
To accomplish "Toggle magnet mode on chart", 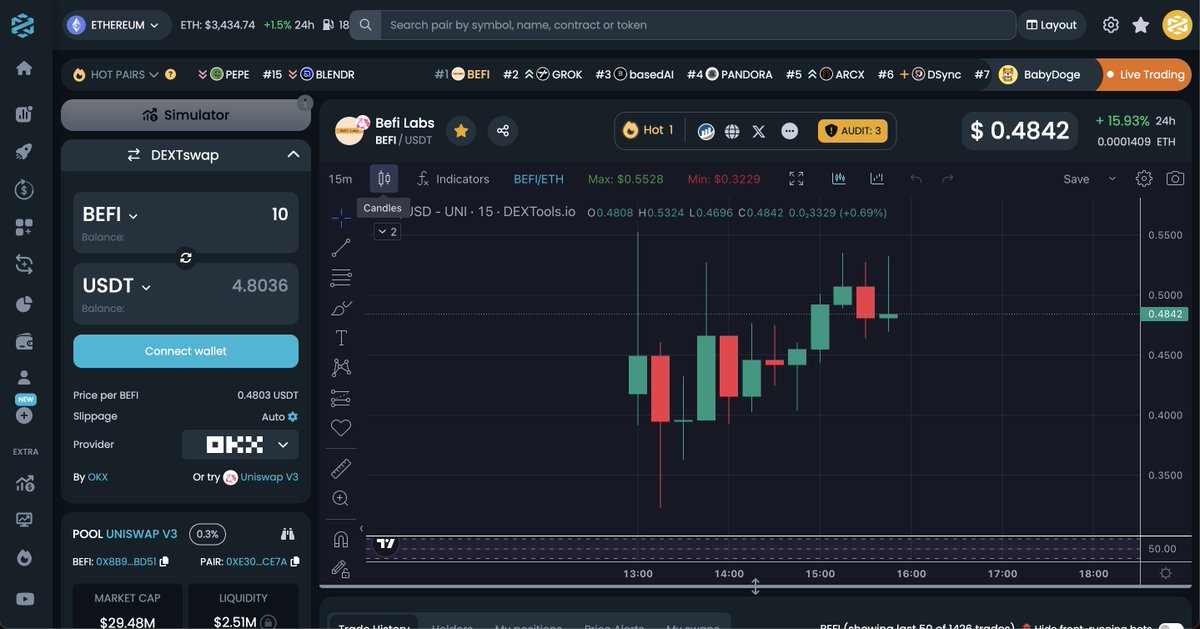I will coord(341,539).
